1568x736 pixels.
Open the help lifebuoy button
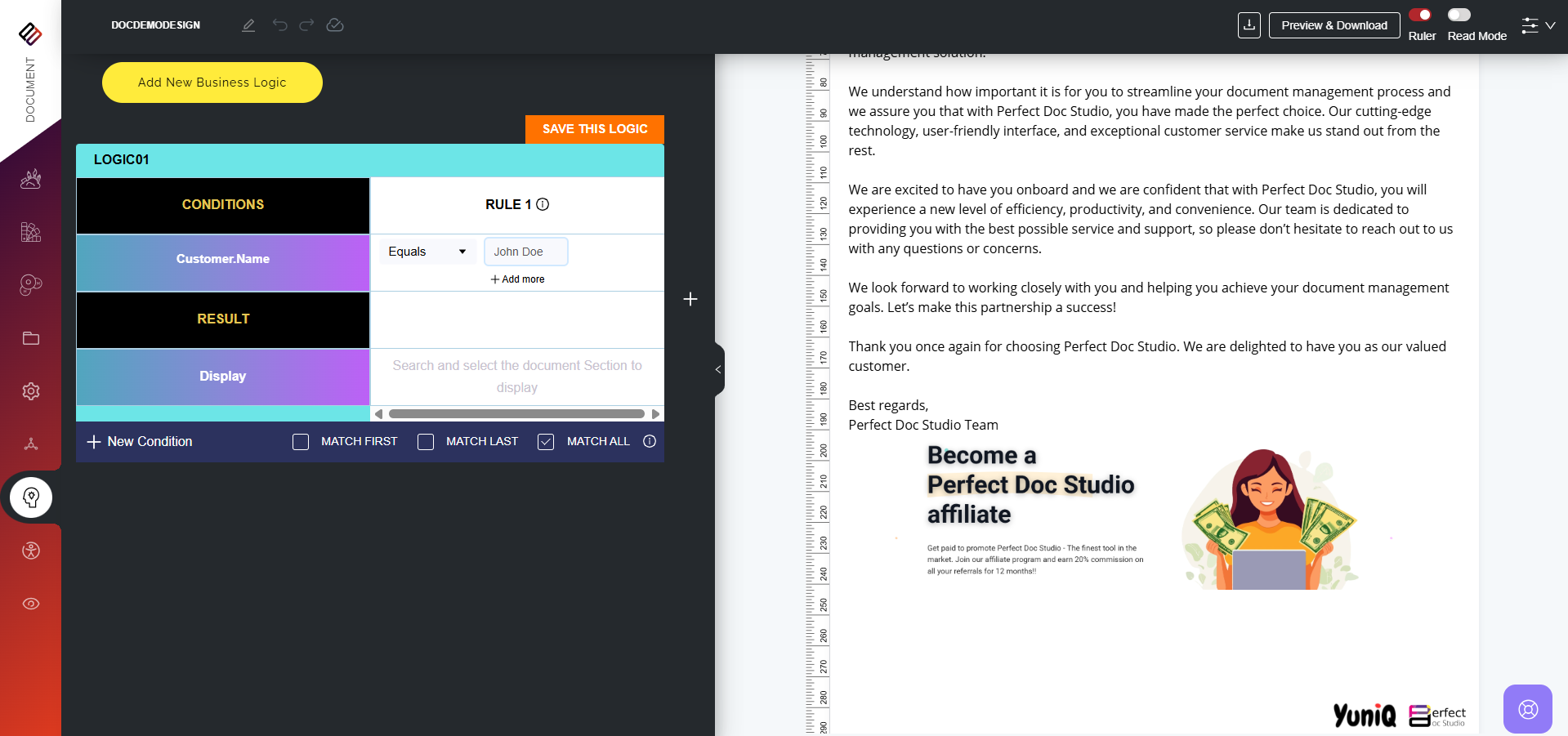[1527, 708]
